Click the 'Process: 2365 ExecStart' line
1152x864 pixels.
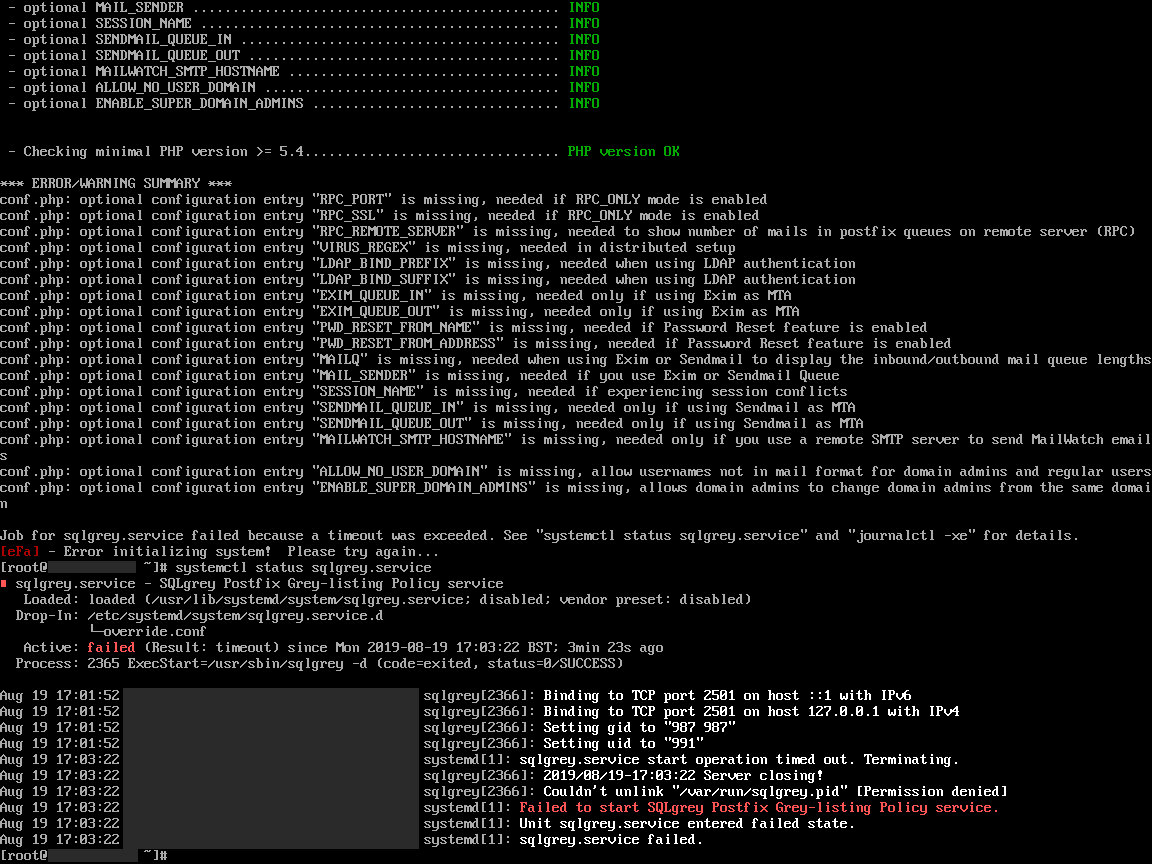pyautogui.click(x=320, y=663)
